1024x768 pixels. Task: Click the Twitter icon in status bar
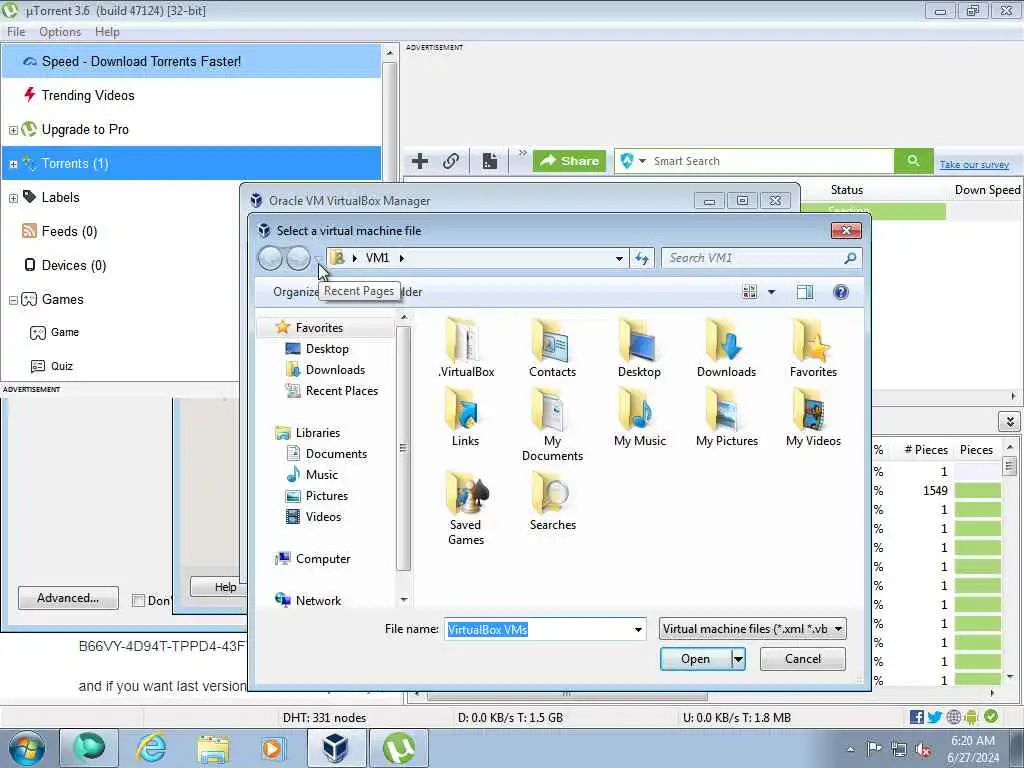pyautogui.click(x=935, y=717)
